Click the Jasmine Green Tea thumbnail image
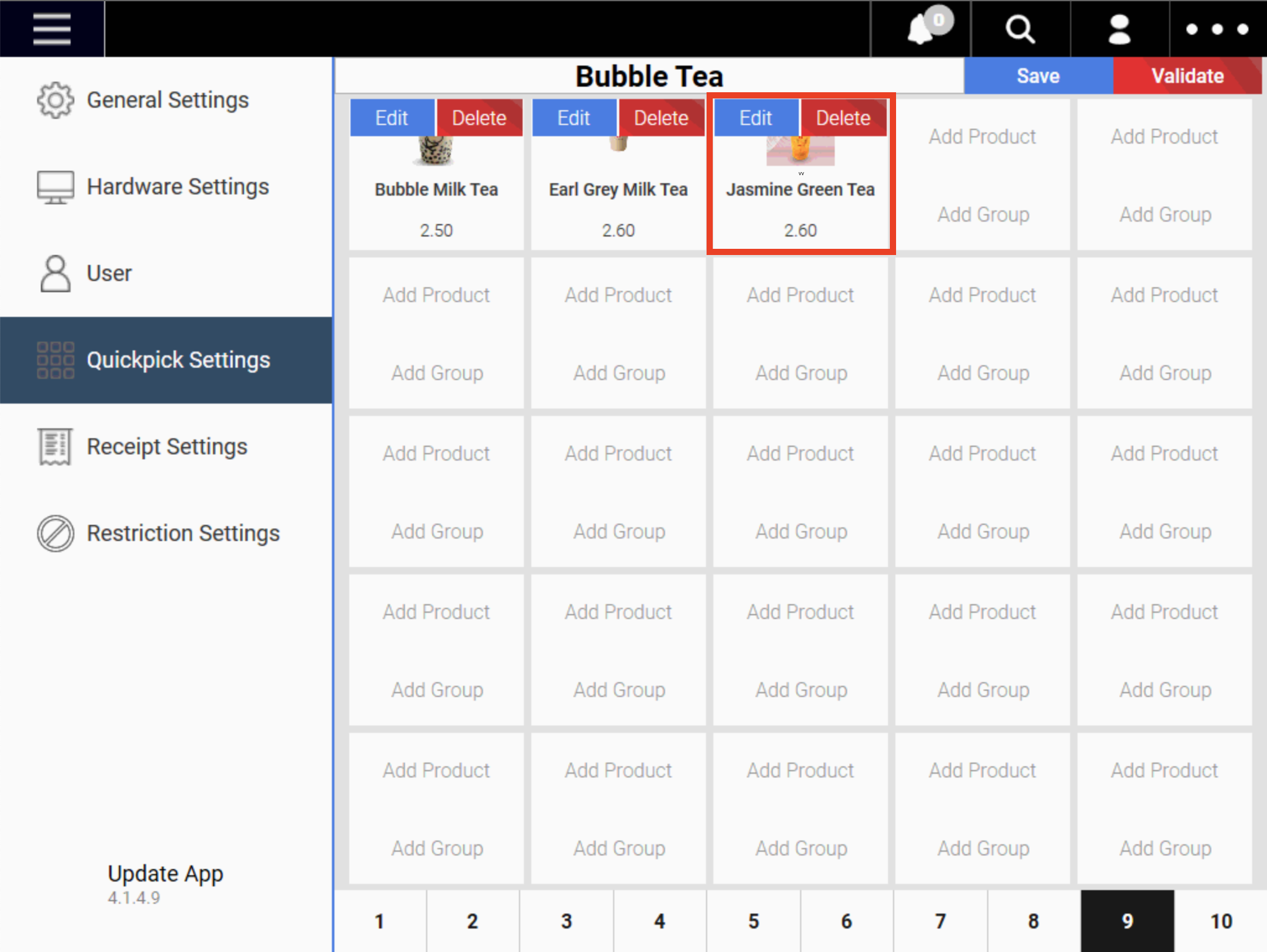Viewport: 1267px width, 952px height. coord(800,151)
